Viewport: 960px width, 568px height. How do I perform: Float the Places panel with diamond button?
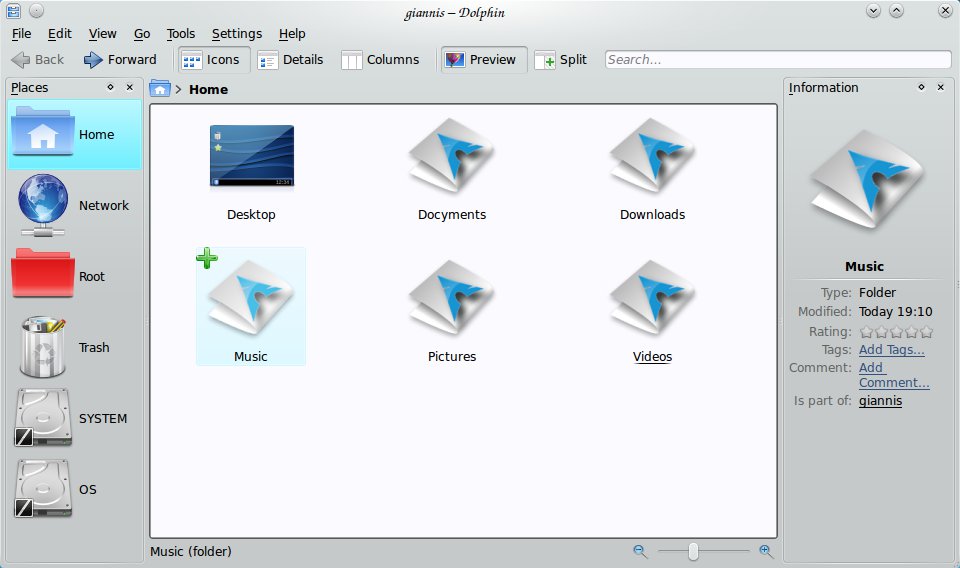110,88
